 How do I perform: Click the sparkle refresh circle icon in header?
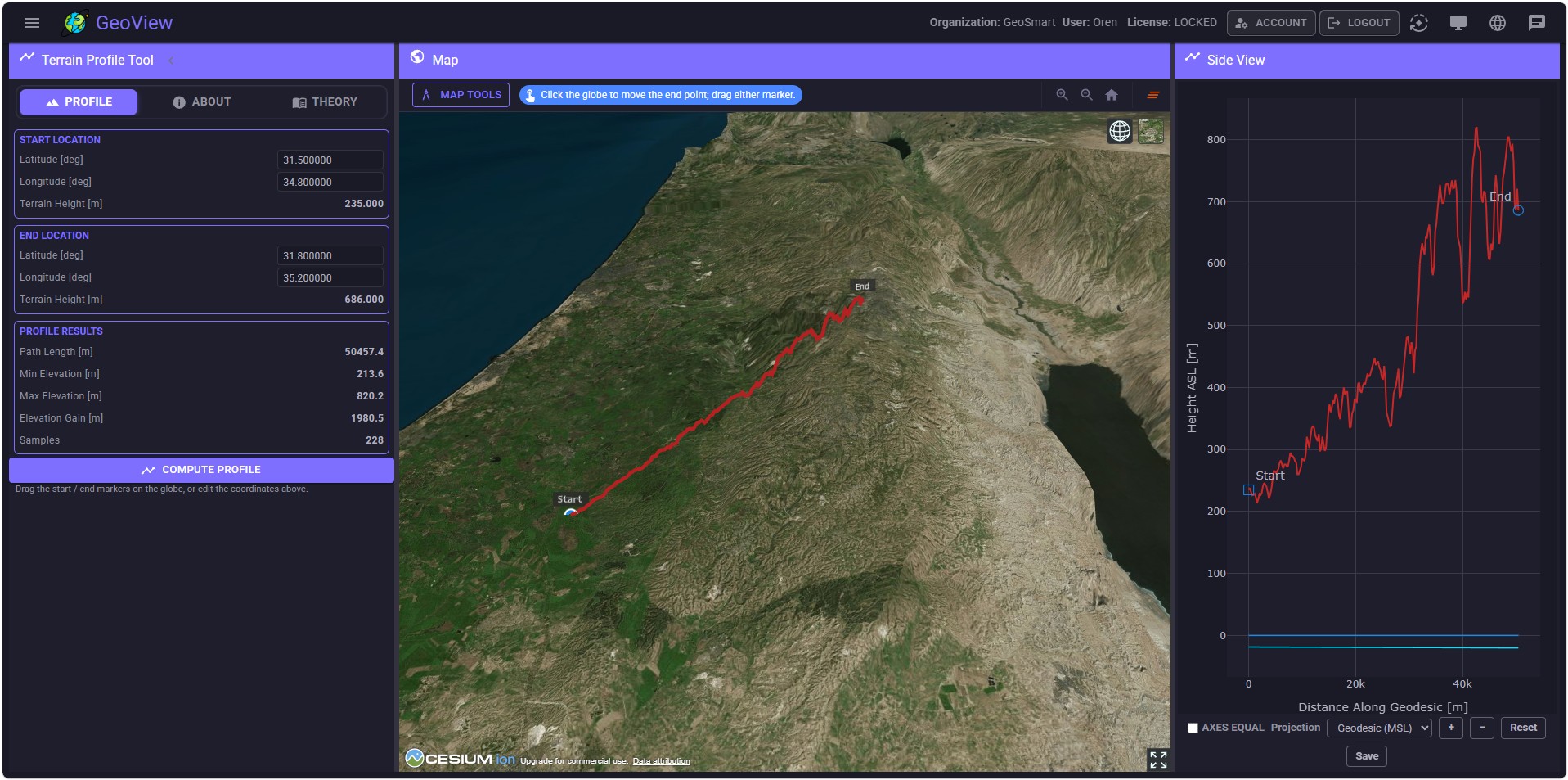click(1419, 23)
